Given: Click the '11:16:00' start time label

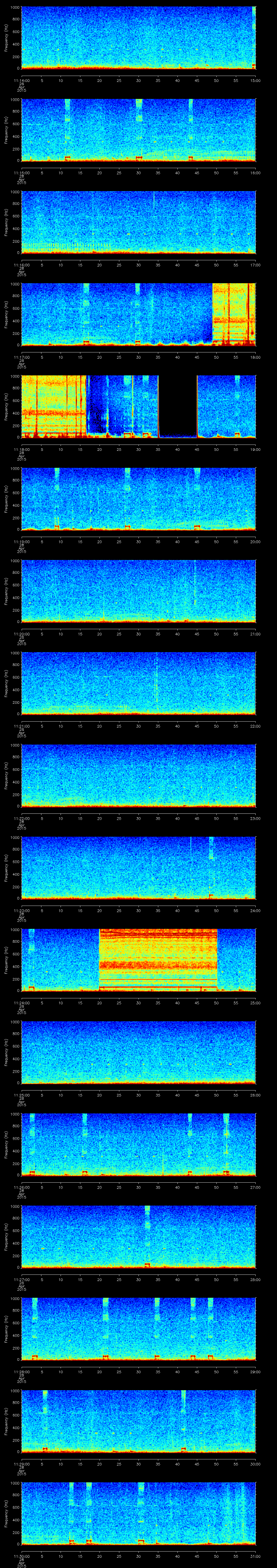Looking at the screenshot, I should (x=21, y=265).
